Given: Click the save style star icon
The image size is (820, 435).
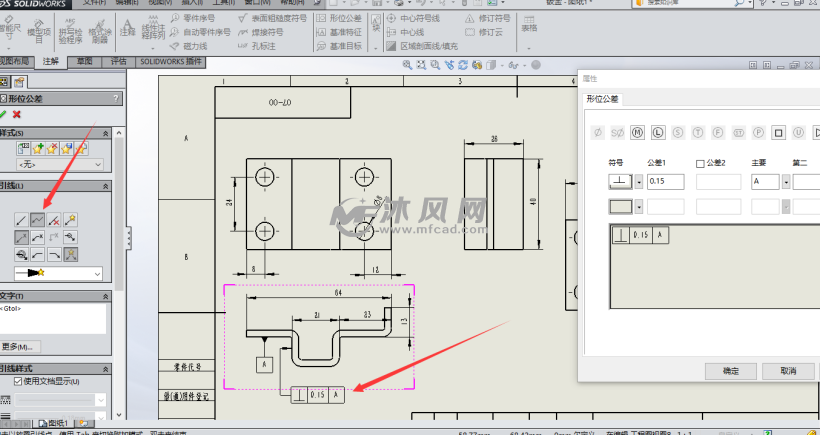Looking at the screenshot, I should tap(66, 148).
